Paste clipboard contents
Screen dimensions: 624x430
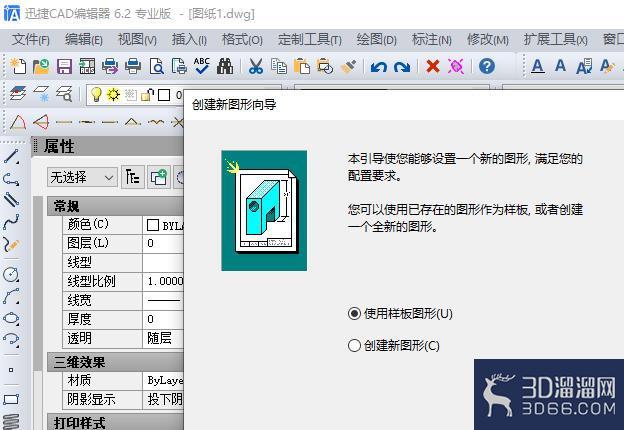tap(302, 66)
